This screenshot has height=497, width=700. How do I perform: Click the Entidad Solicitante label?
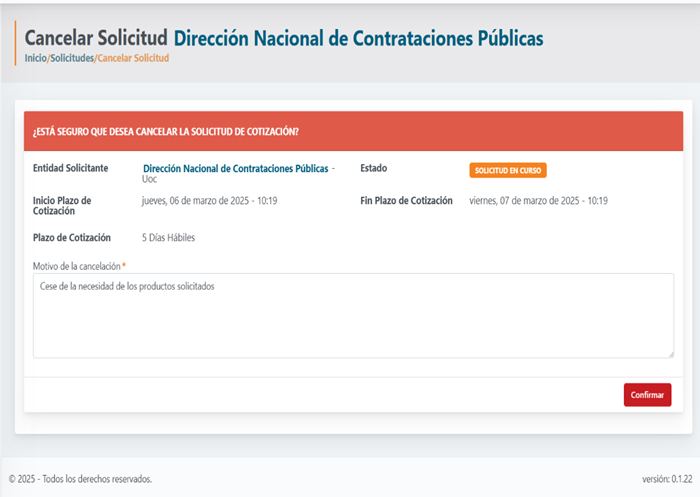[70, 168]
